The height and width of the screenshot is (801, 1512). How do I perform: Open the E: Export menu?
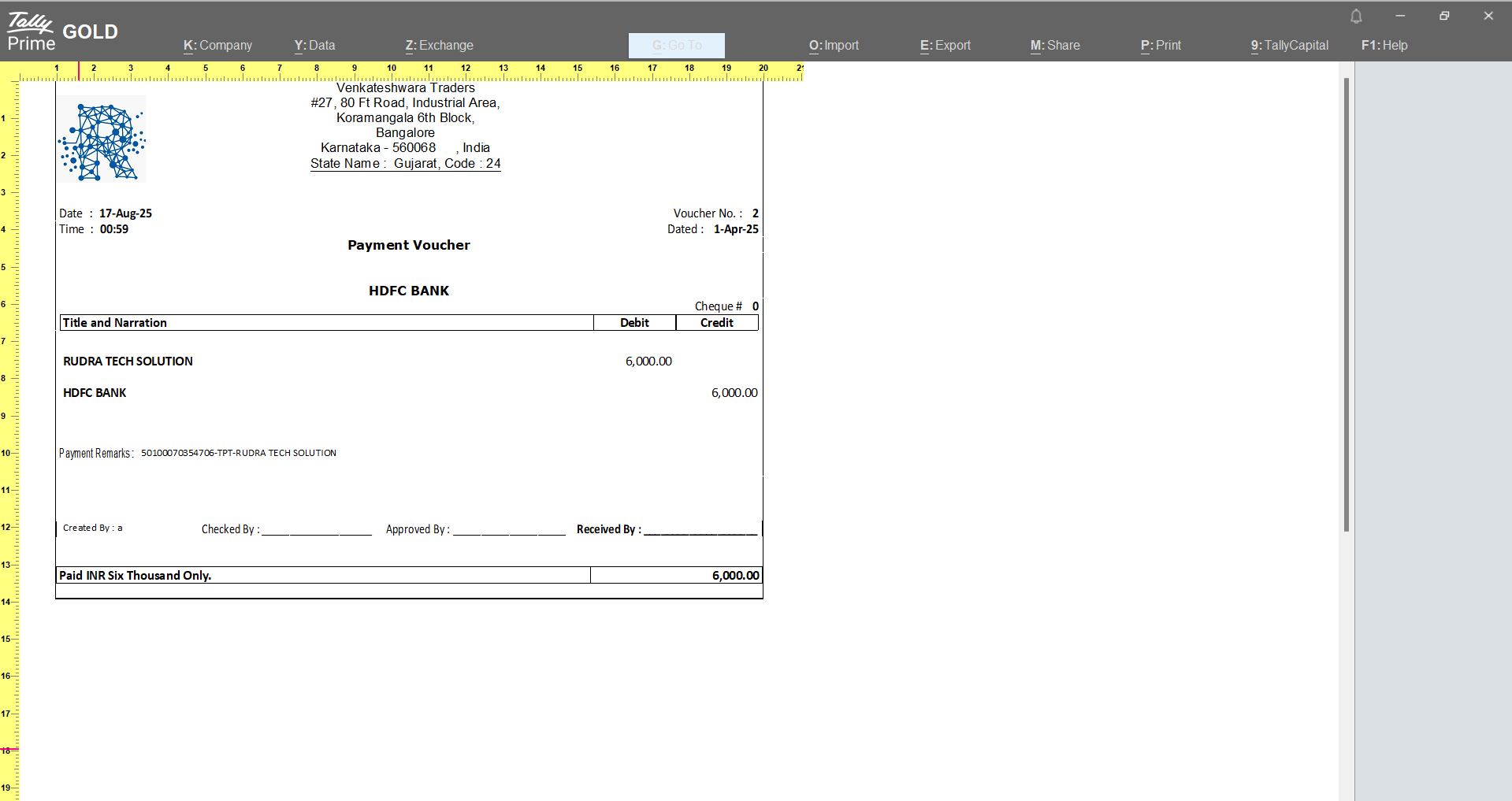pos(945,46)
